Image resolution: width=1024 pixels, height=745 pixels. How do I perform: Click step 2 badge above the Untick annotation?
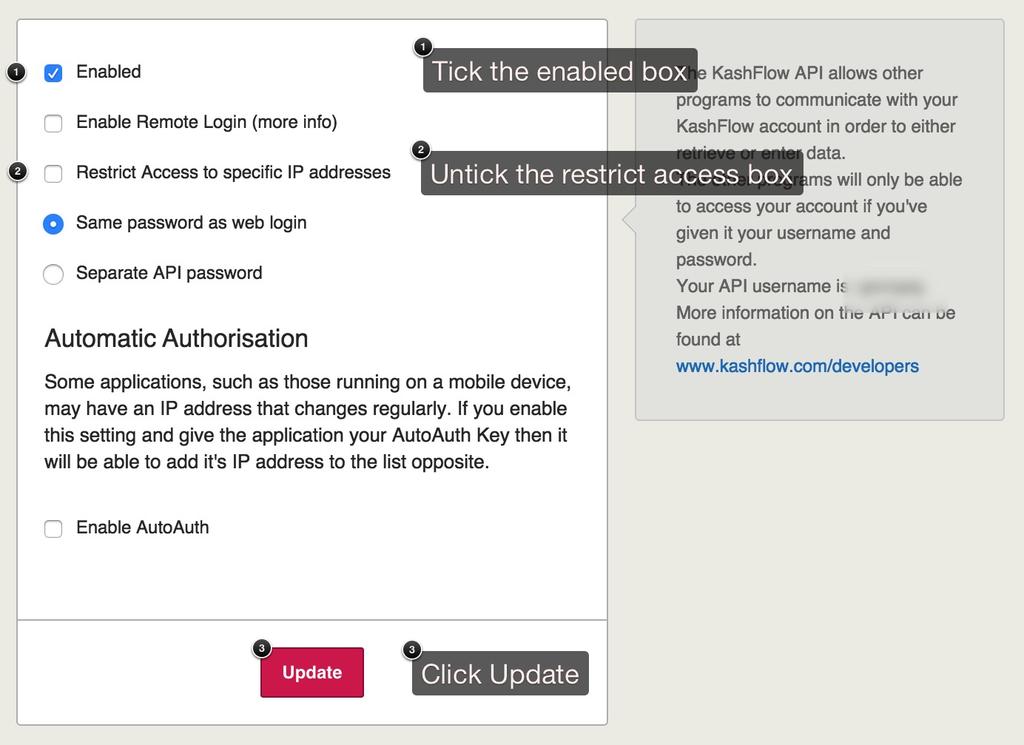point(421,150)
